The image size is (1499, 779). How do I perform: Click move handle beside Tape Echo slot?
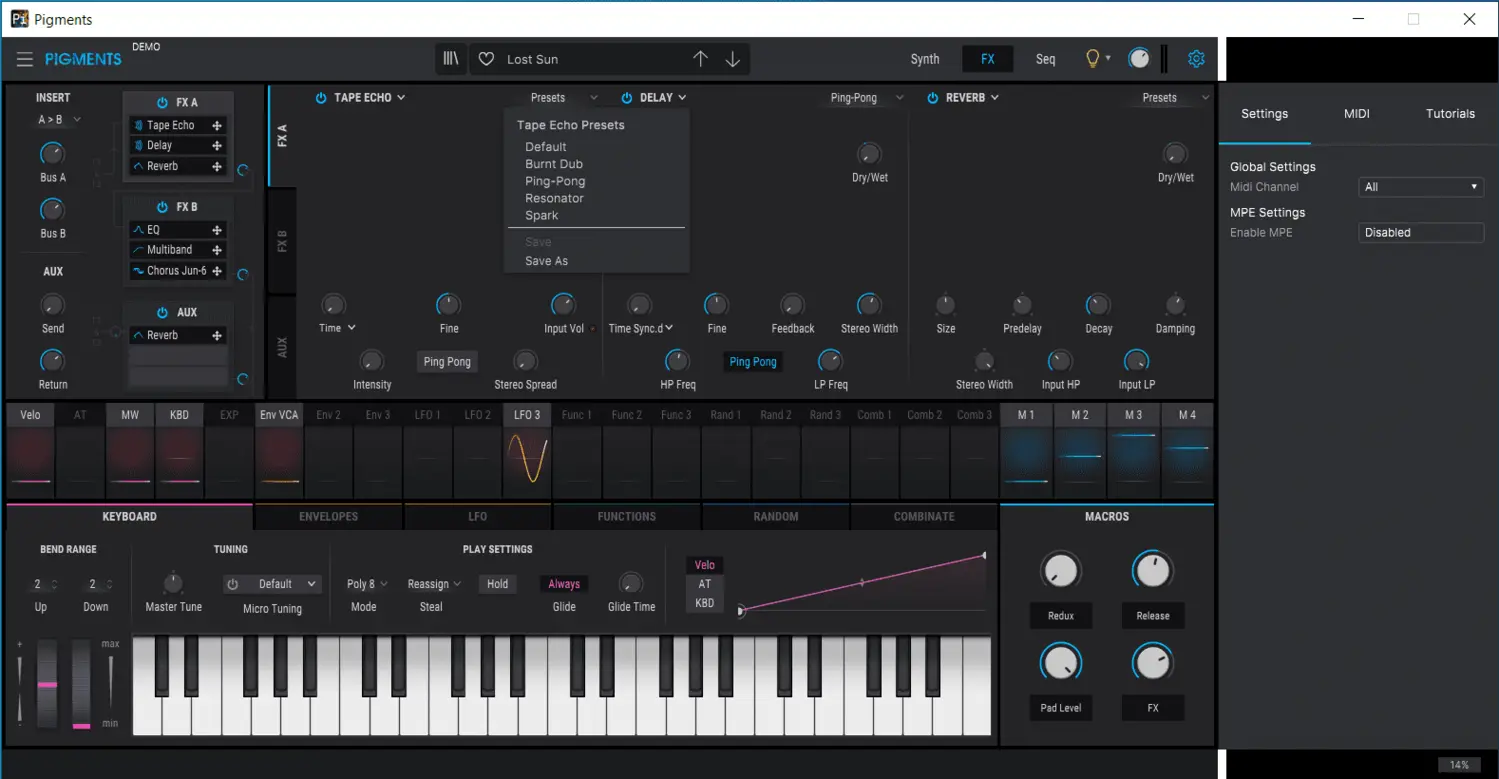click(x=217, y=125)
